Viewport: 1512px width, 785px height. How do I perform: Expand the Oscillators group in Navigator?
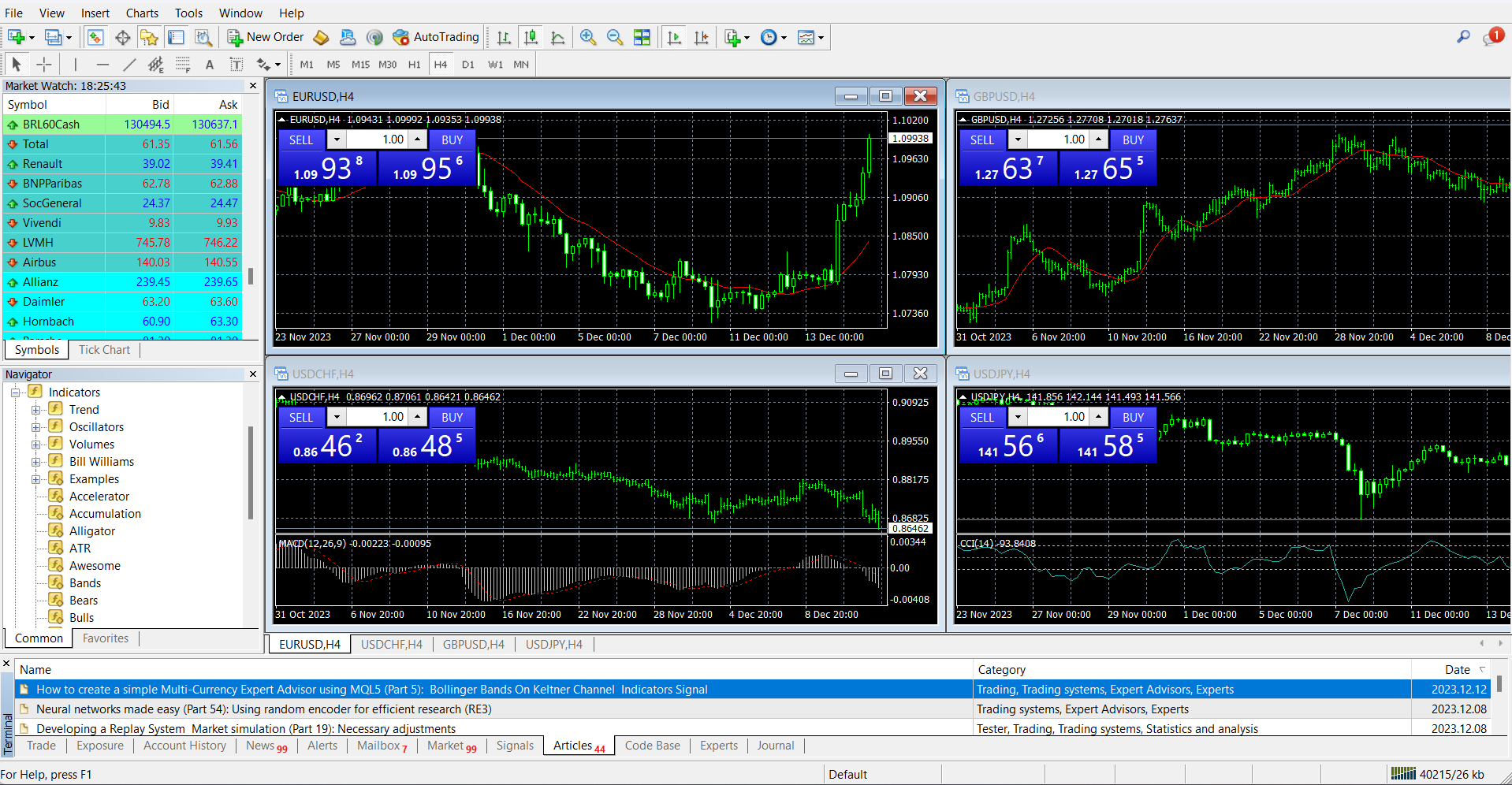(x=35, y=426)
